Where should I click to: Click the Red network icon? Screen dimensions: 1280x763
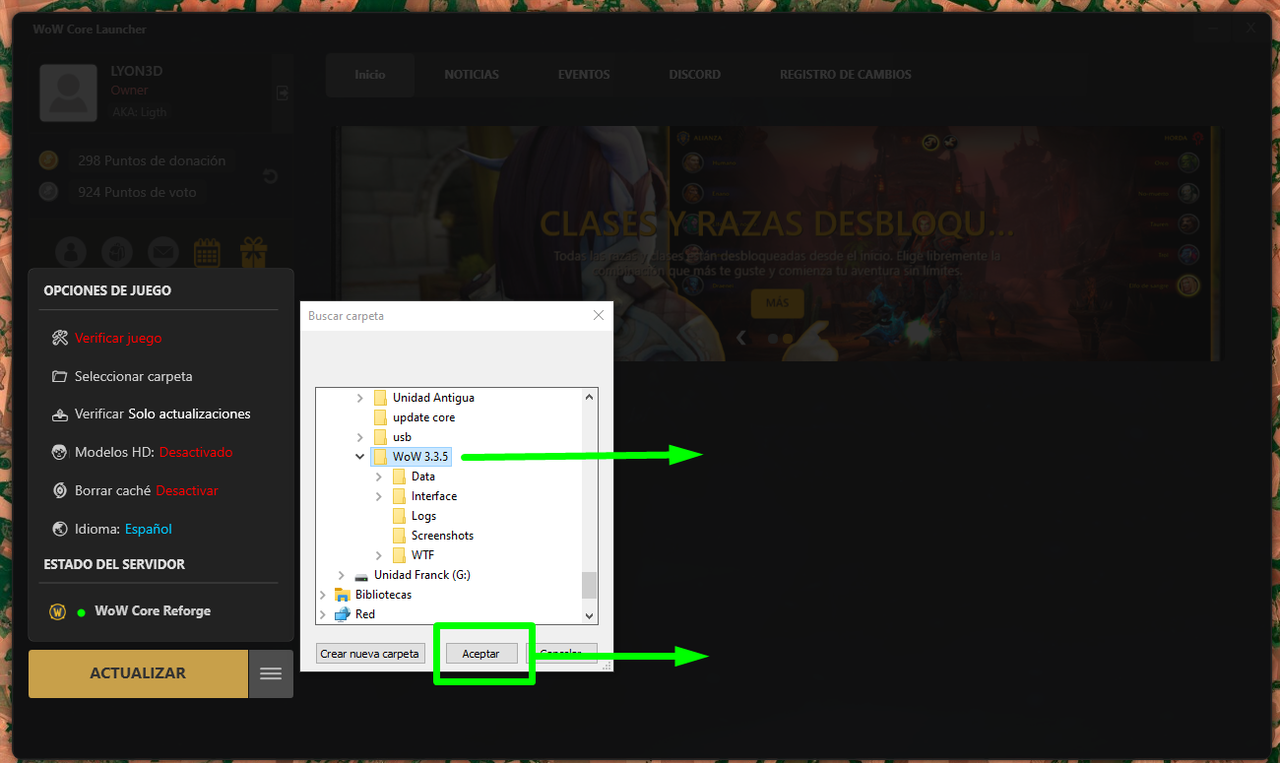[343, 614]
